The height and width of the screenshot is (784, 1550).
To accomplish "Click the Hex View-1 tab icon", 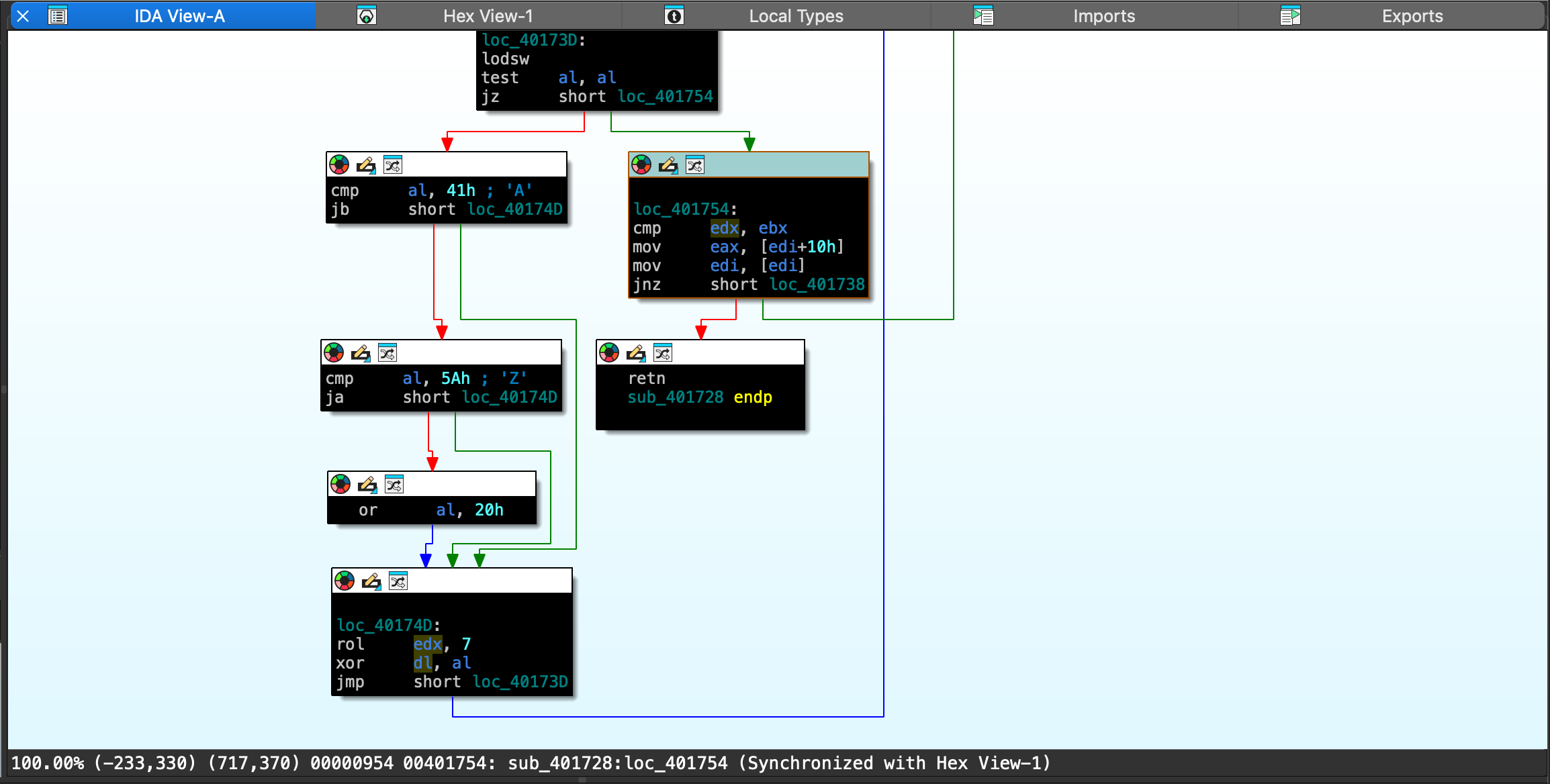I will [367, 16].
